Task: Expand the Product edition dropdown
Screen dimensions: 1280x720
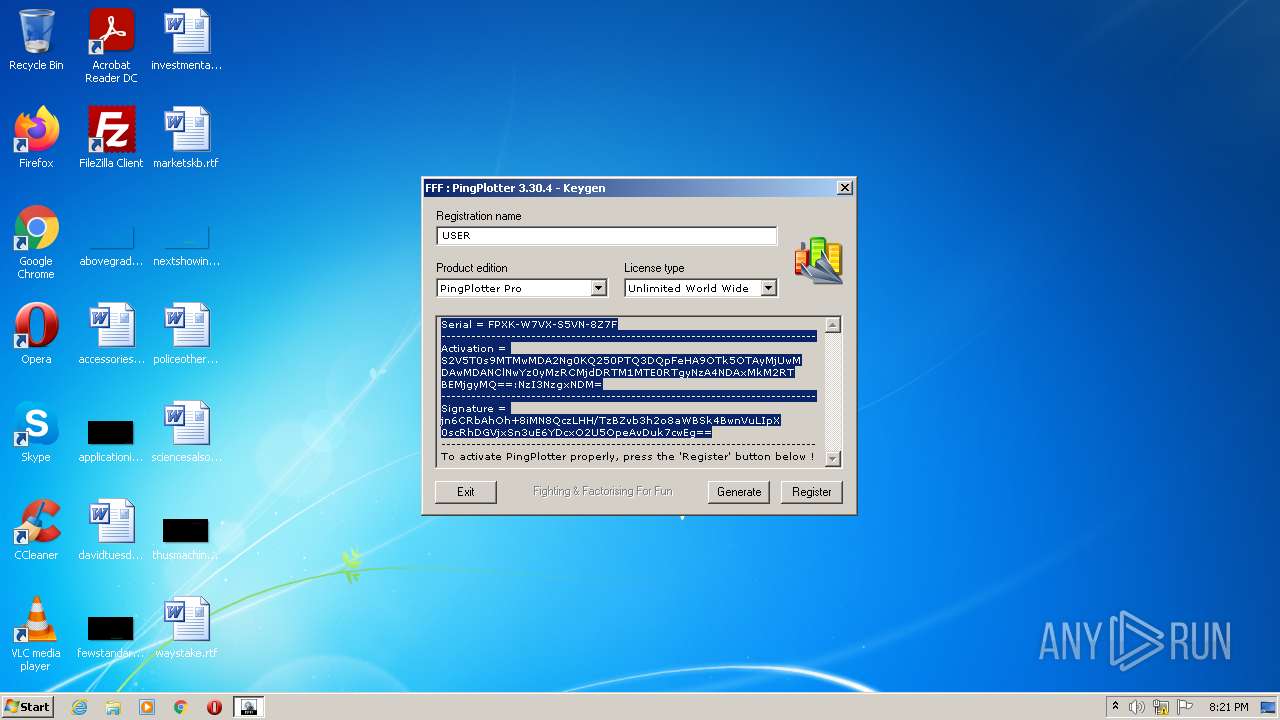Action: click(598, 288)
